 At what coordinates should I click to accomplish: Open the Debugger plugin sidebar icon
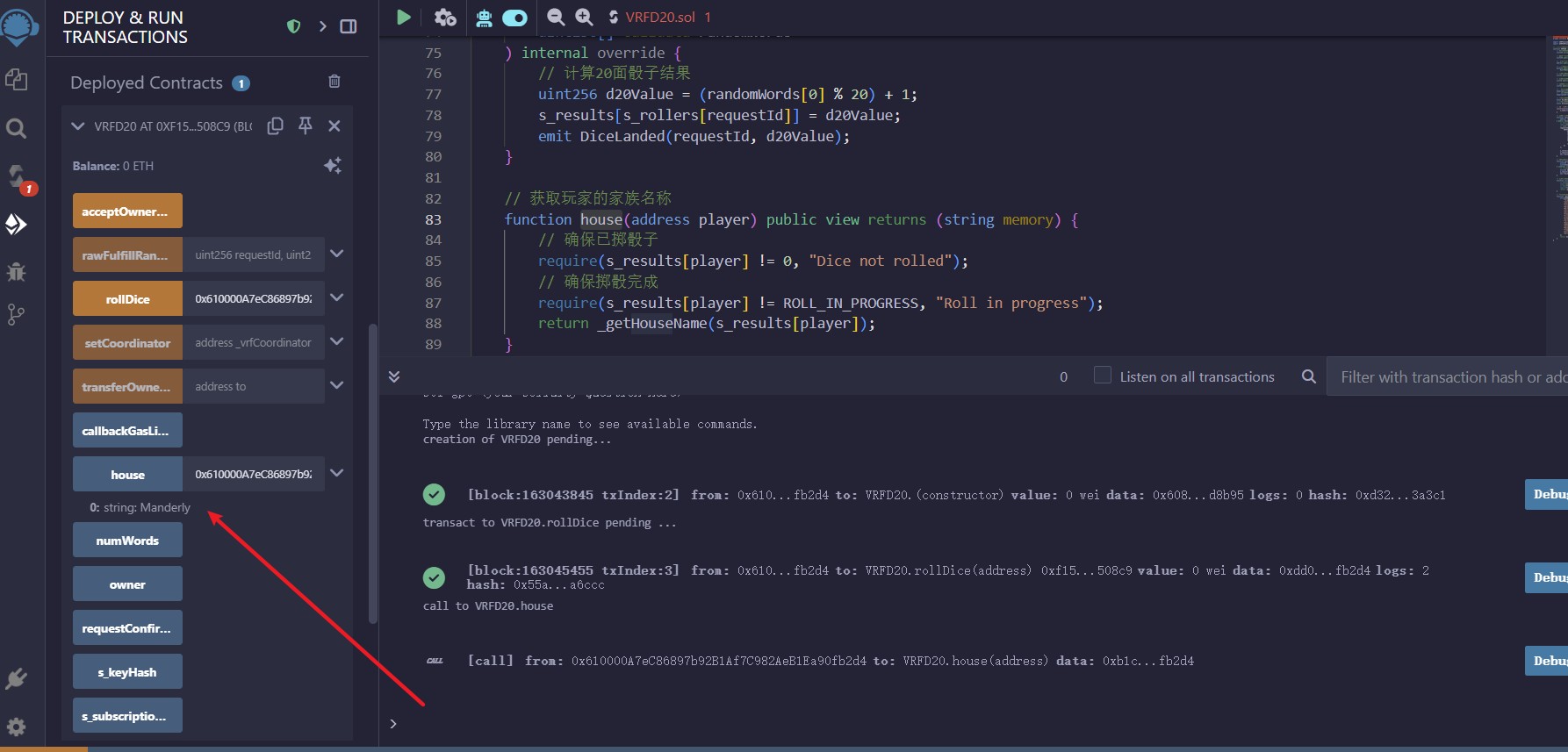click(x=16, y=272)
